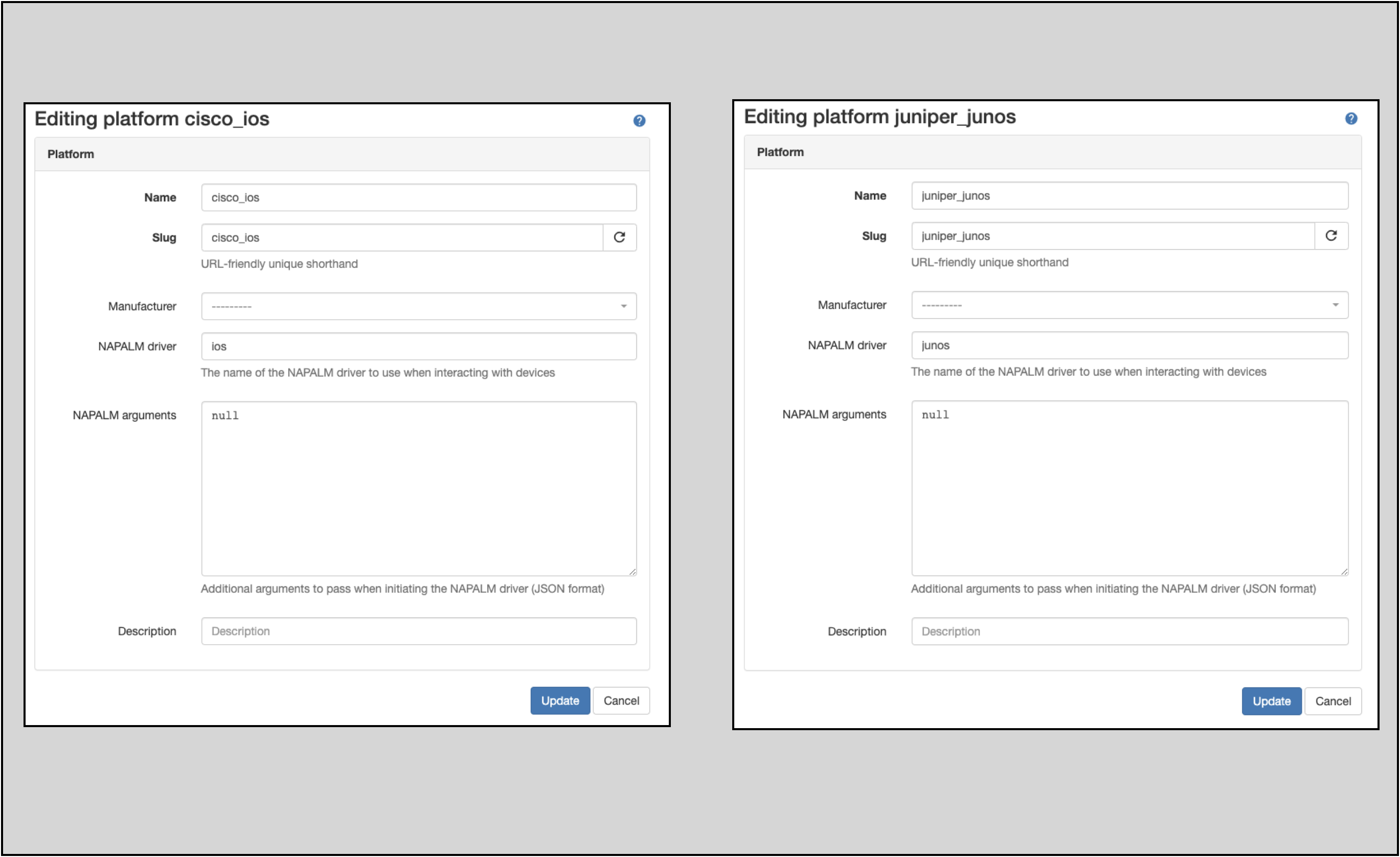Click NAPALM arguments label in cisco_ios form
Screen dimensions: 1400x857
(x=124, y=415)
